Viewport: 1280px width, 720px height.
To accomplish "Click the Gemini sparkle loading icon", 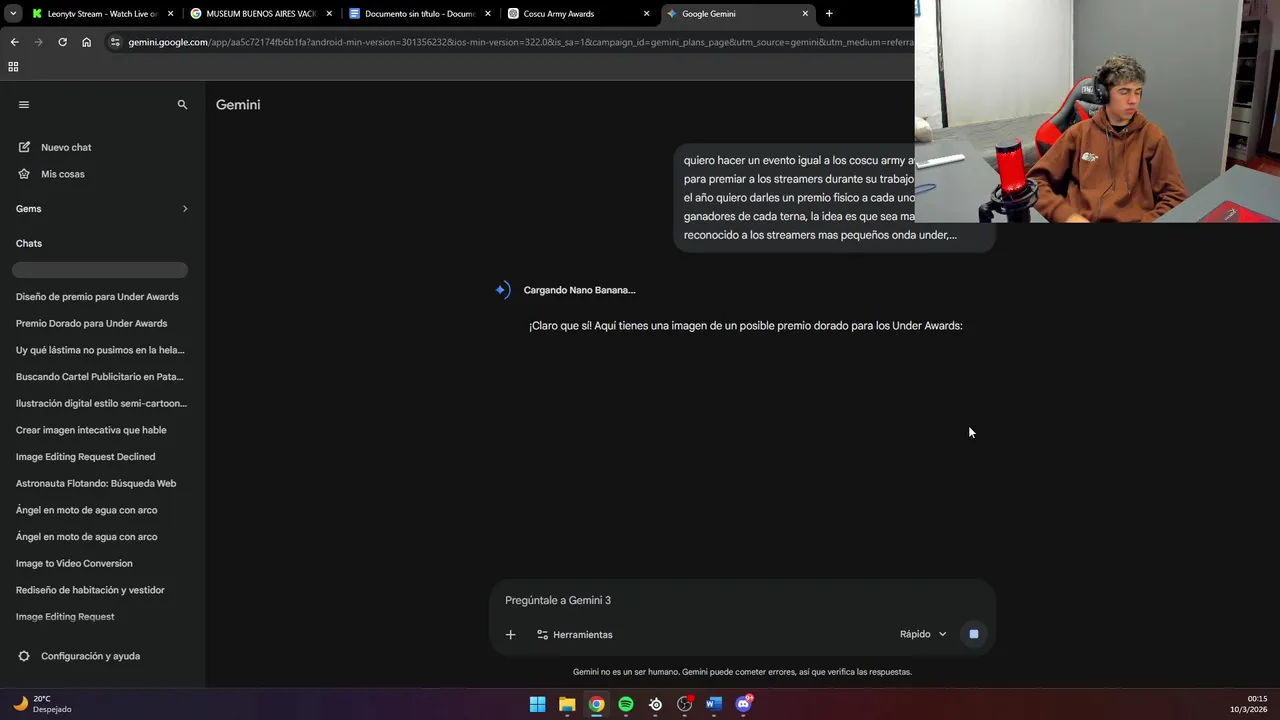I will 502,290.
